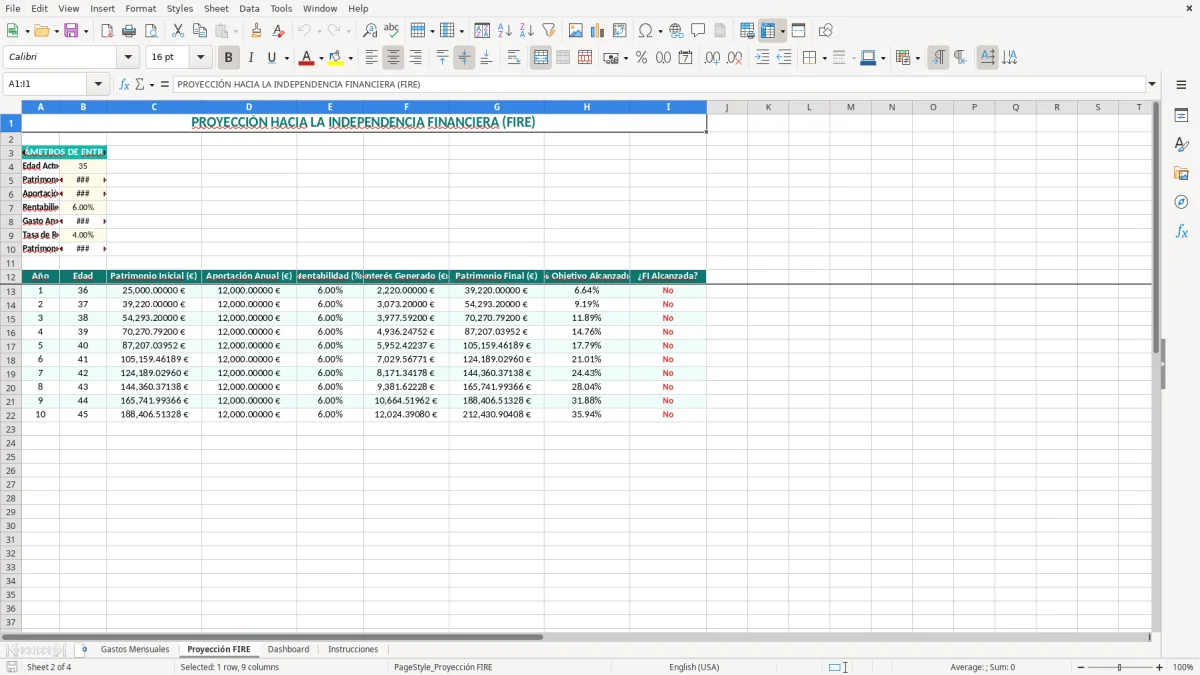Click the Clone Formatting paintbrush
Image resolution: width=1200 pixels, height=675 pixels.
coord(256,31)
